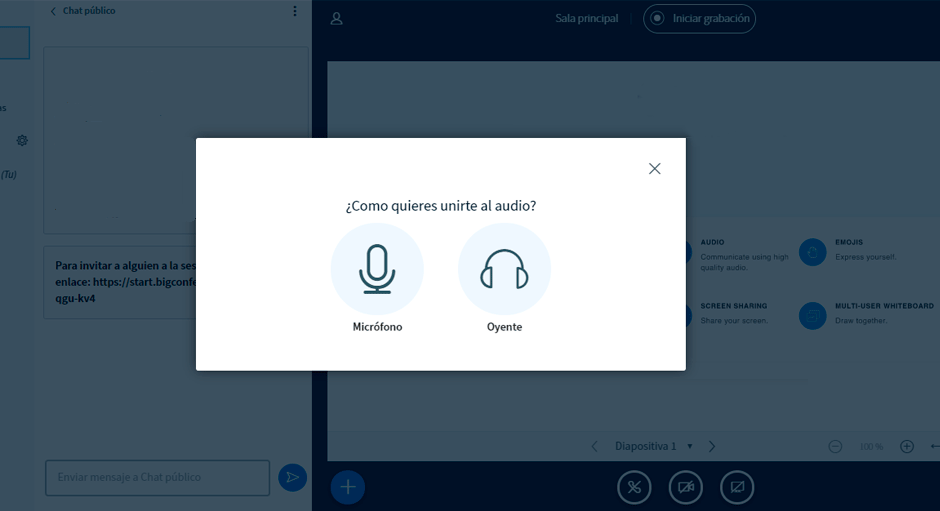Close the audio join dialog
This screenshot has width=940, height=511.
pyautogui.click(x=654, y=169)
